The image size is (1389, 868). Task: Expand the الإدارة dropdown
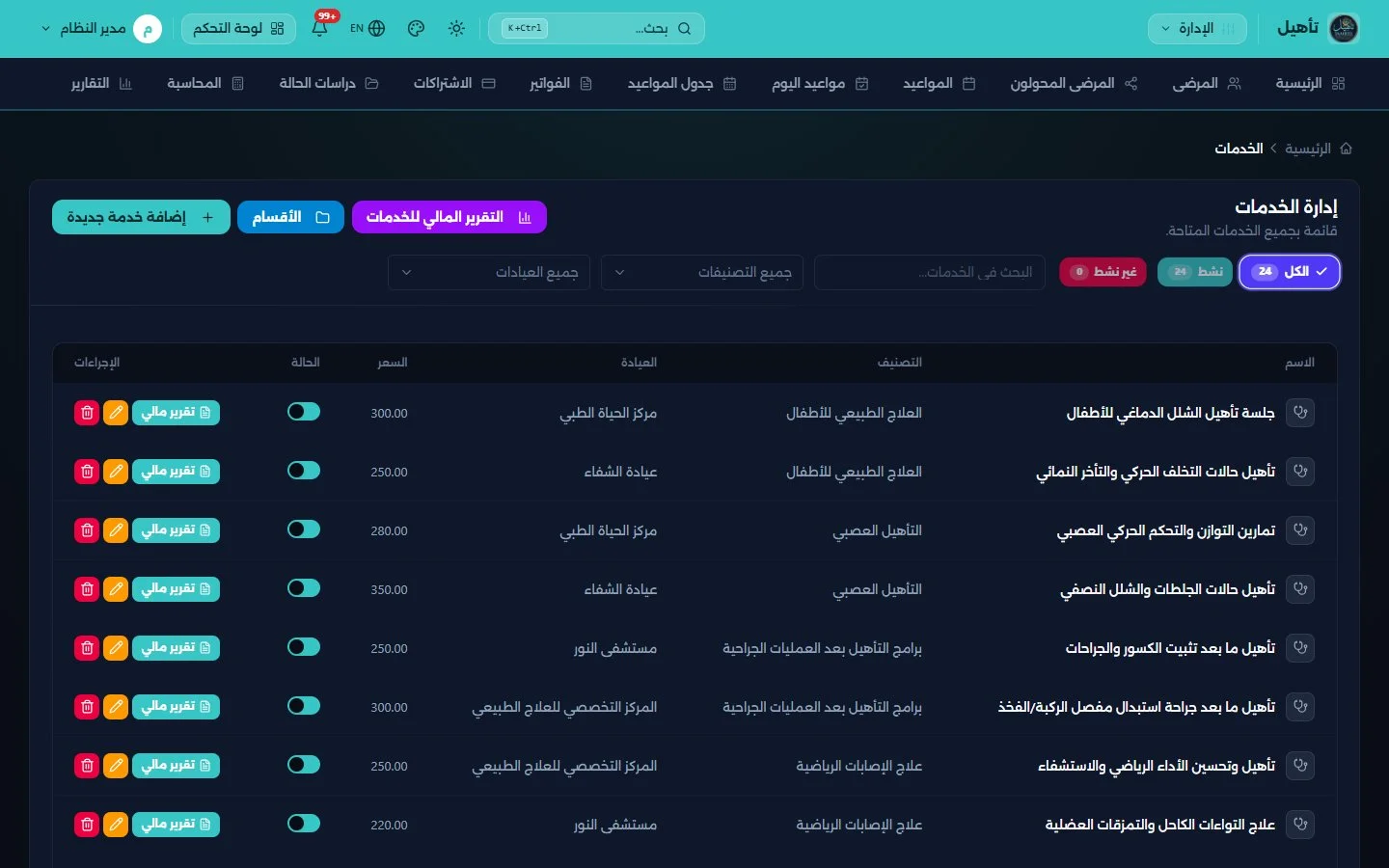click(1197, 29)
